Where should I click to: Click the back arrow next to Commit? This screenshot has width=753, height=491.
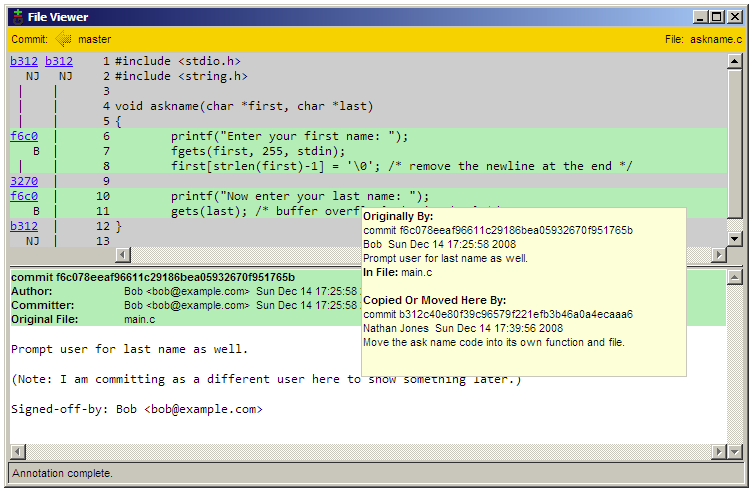64,39
